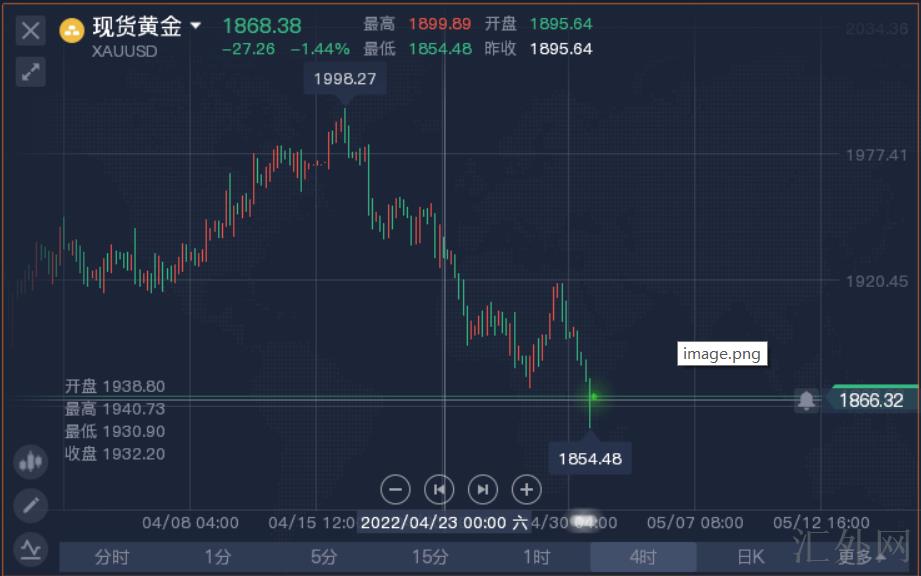Zoom out chart with minus button
Image resolution: width=921 pixels, height=576 pixels.
point(396,489)
